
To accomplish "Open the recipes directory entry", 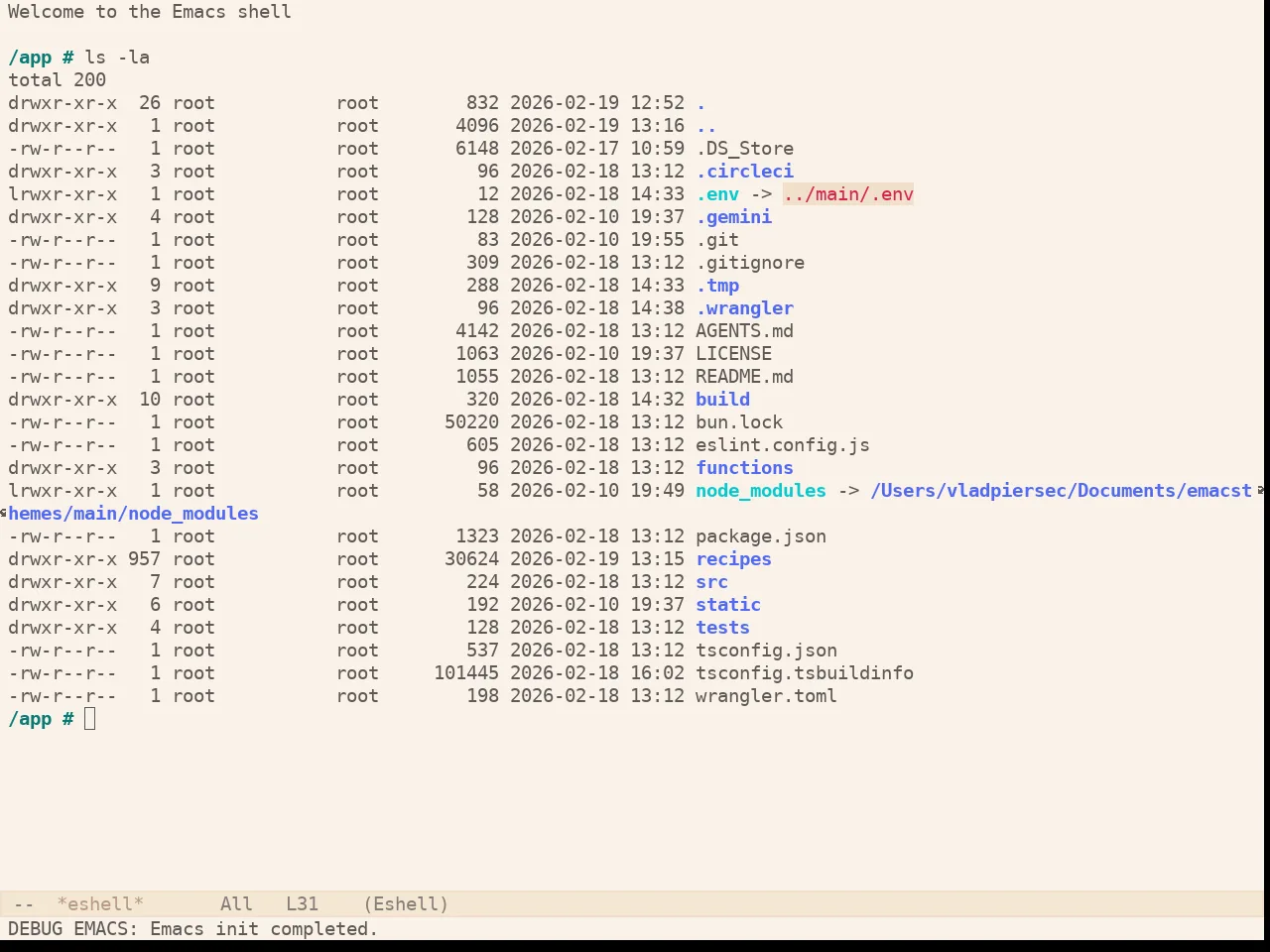I will point(733,559).
